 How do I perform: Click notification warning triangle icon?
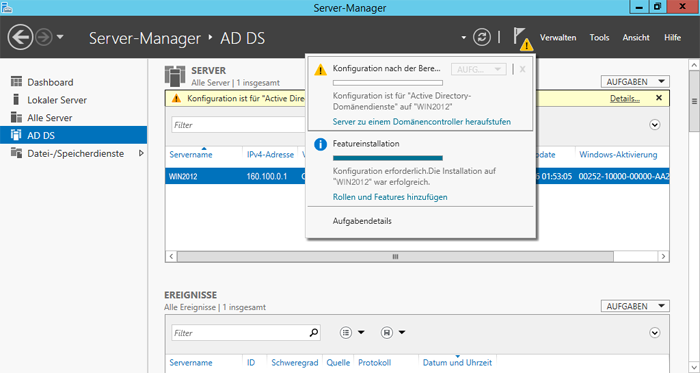[x=320, y=70]
